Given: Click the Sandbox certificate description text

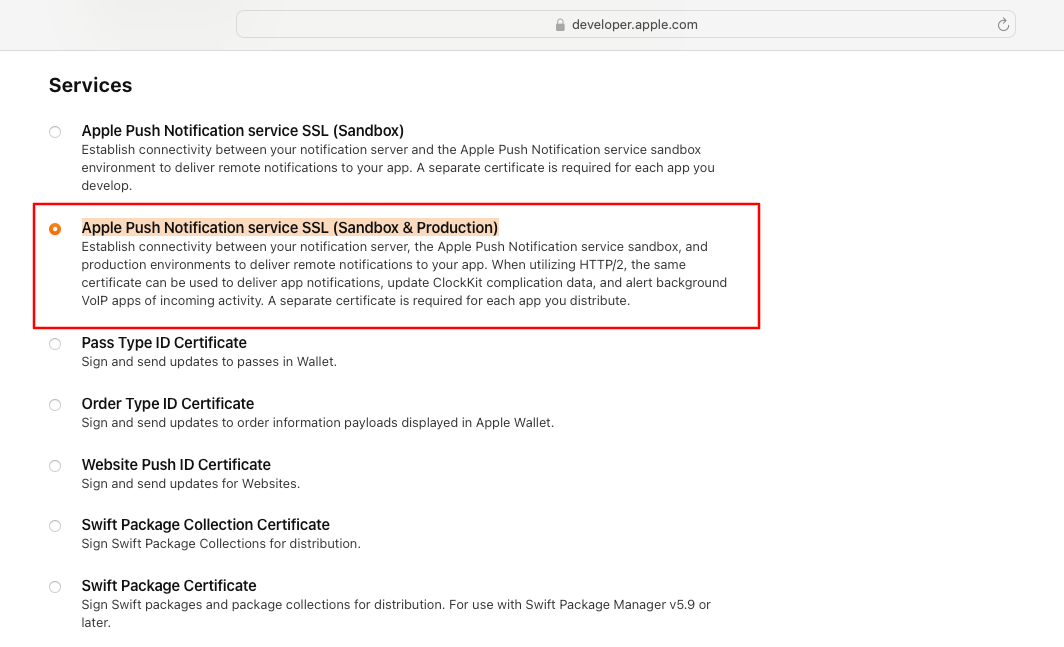Looking at the screenshot, I should pos(400,167).
